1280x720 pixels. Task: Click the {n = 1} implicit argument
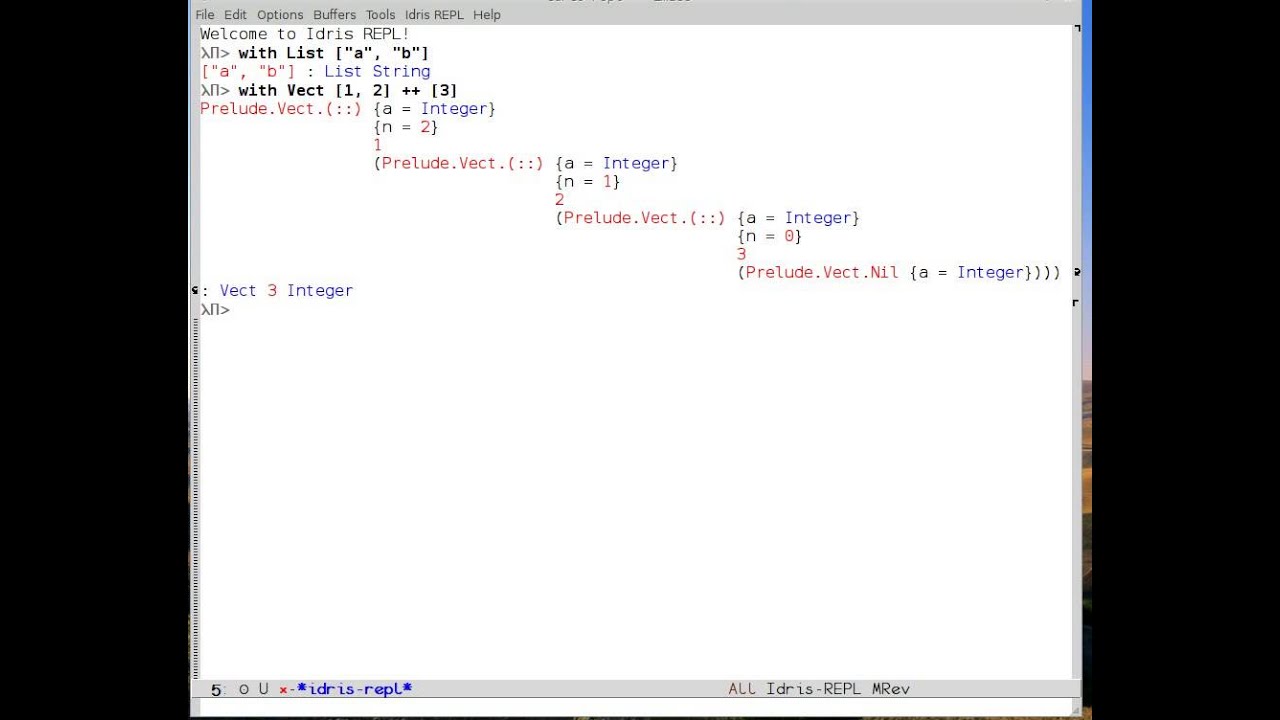tap(588, 181)
